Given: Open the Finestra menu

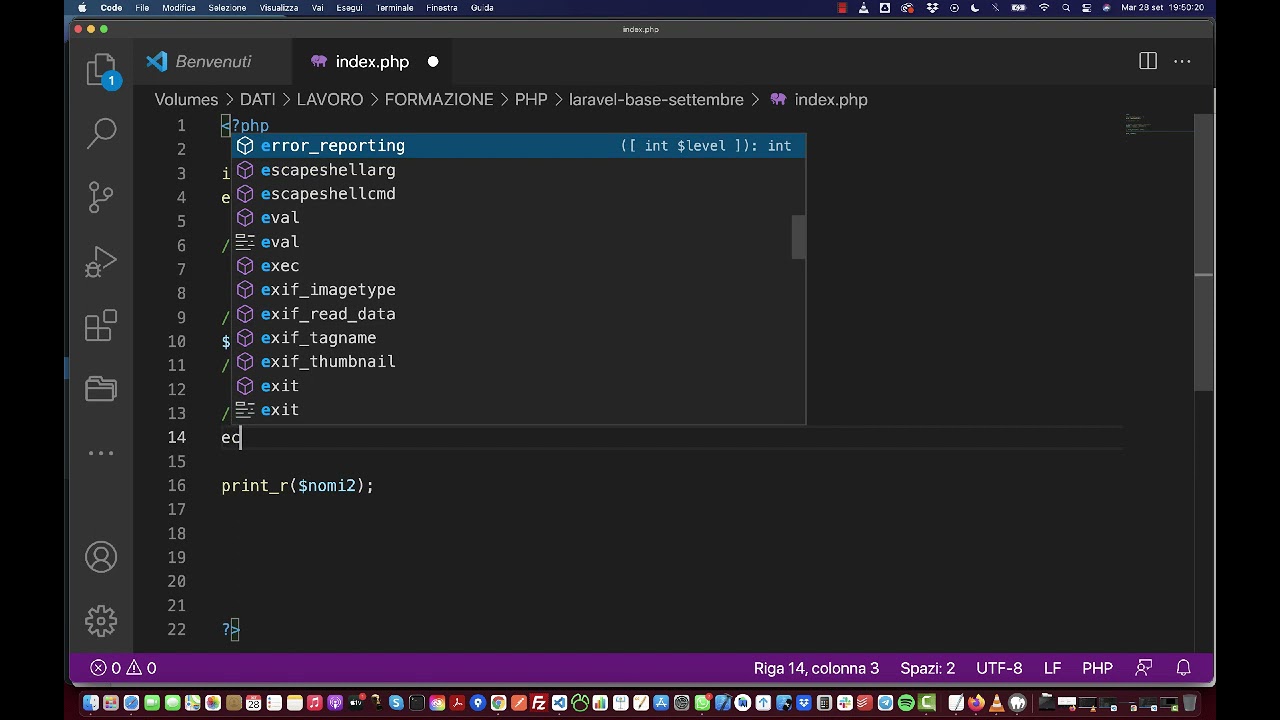Looking at the screenshot, I should [x=442, y=7].
